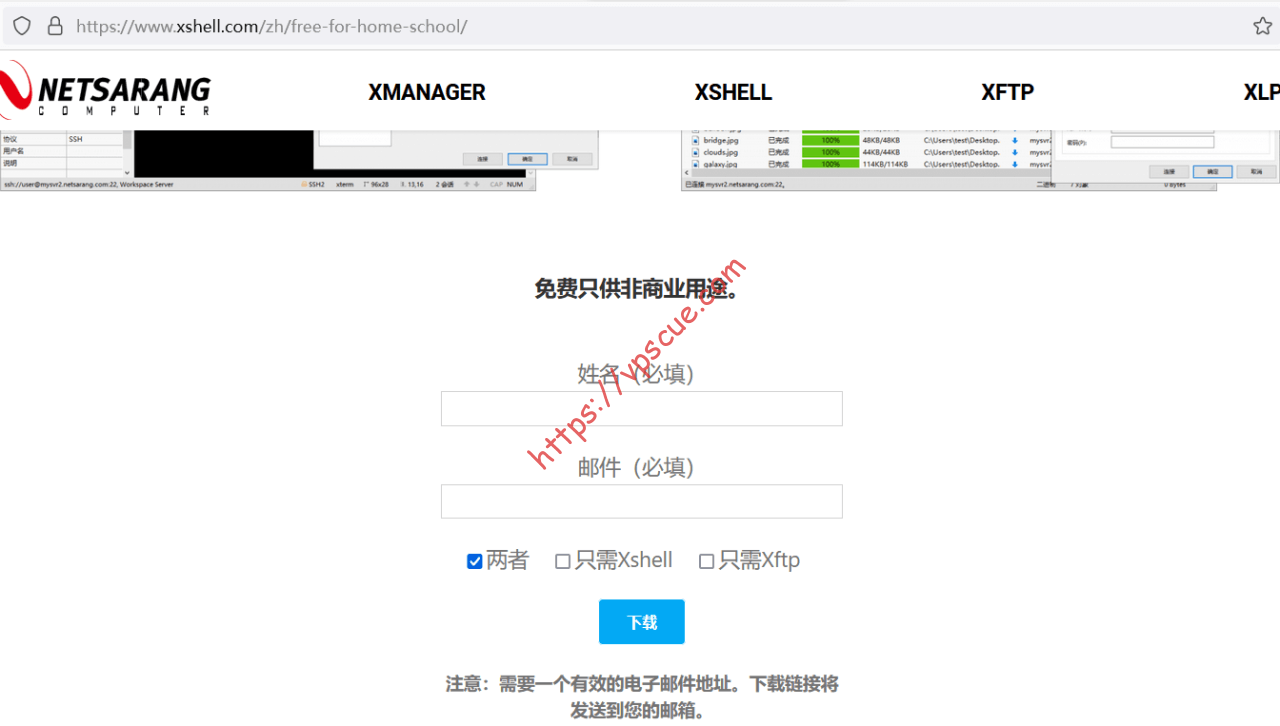Check the 只需Xshell checkbox
The height and width of the screenshot is (726, 1280).
click(x=563, y=562)
